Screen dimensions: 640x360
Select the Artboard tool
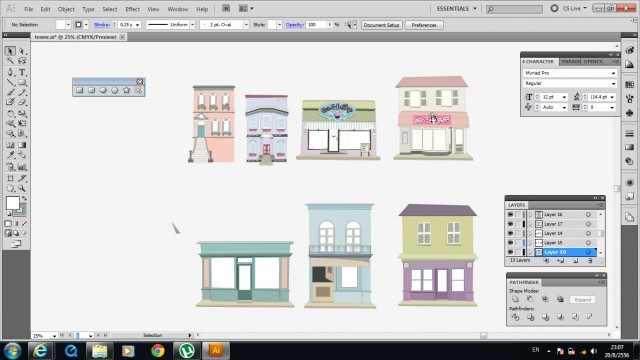pyautogui.click(x=10, y=178)
